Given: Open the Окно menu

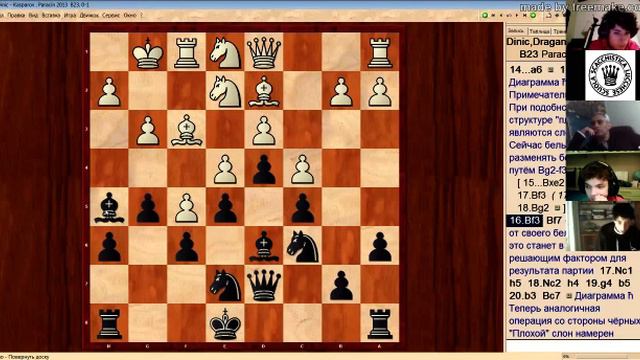Looking at the screenshot, I should [x=130, y=15].
